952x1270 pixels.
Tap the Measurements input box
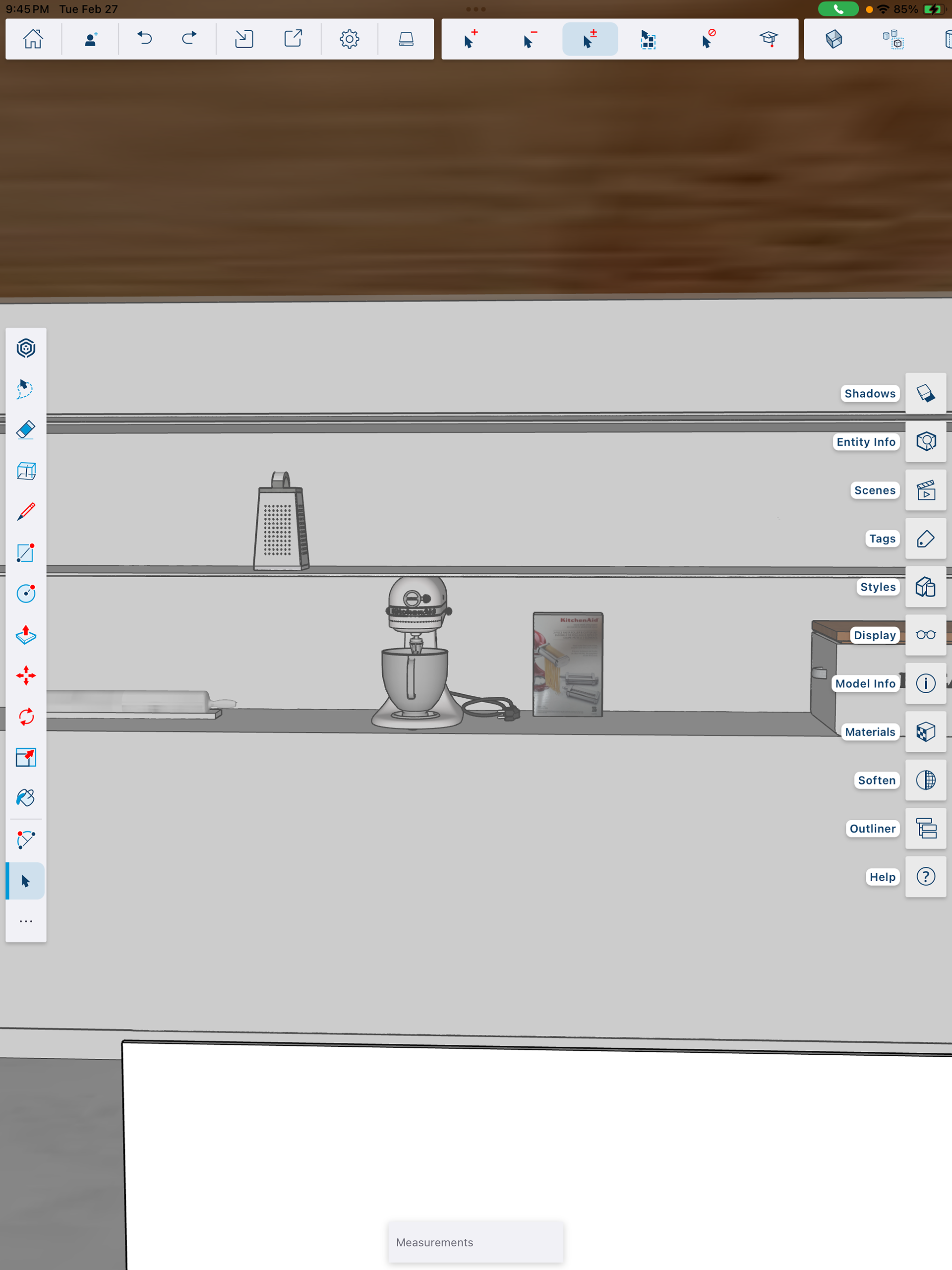476,1242
